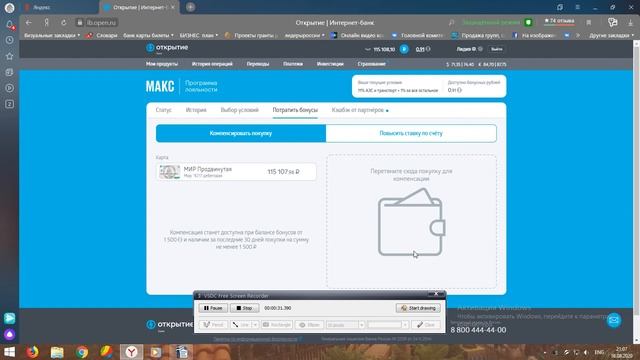The image size is (640, 360).
Task: Switch to the Выбор условий tab
Action: (x=240, y=110)
